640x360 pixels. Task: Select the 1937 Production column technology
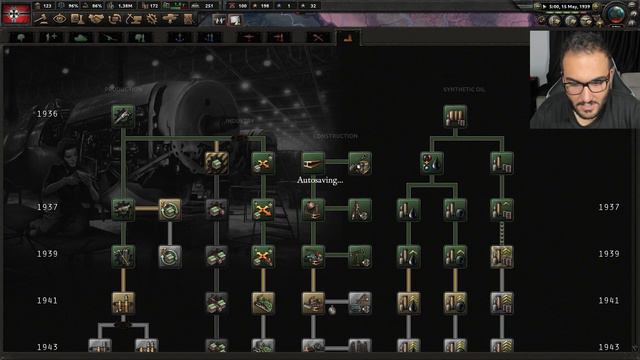(123, 209)
